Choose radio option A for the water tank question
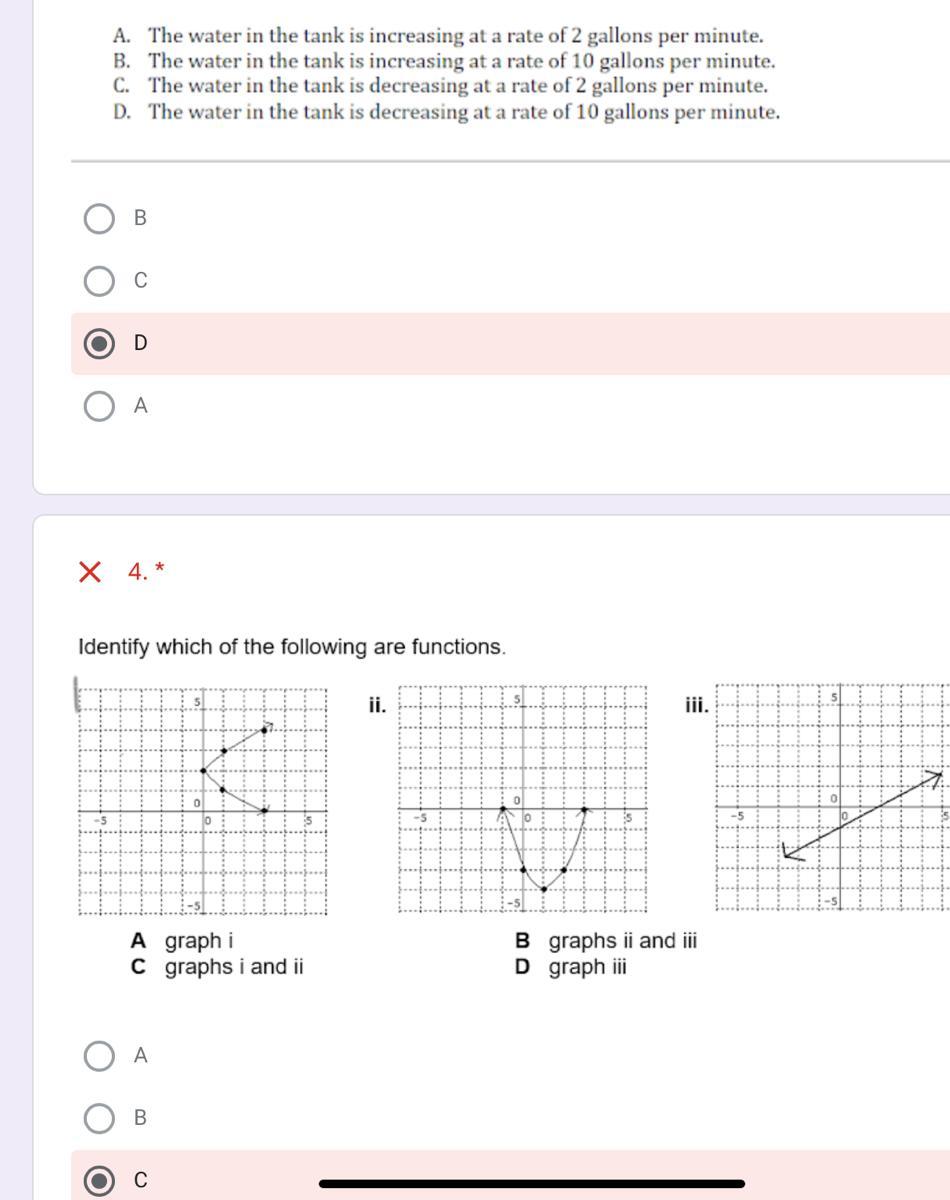The image size is (950, 1200). tap(99, 406)
